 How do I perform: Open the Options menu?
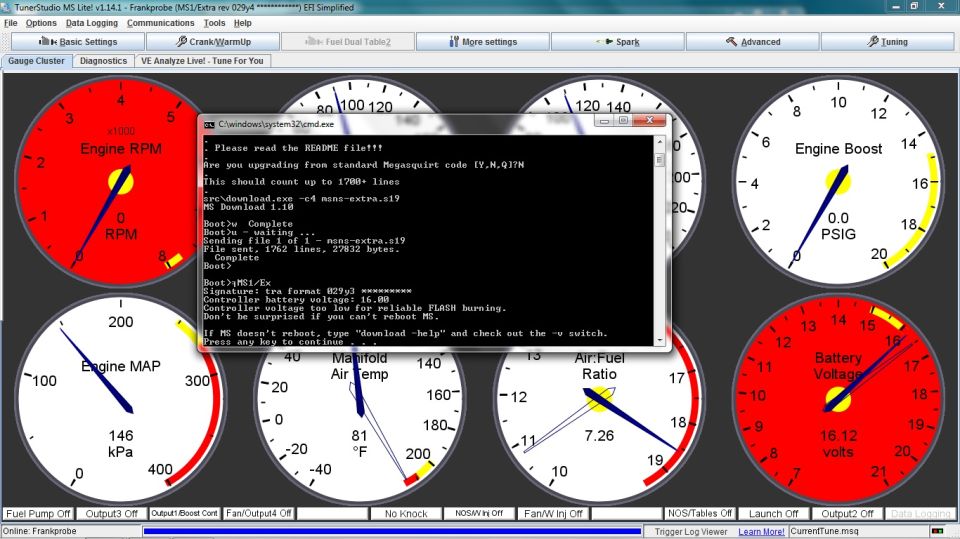[x=41, y=23]
